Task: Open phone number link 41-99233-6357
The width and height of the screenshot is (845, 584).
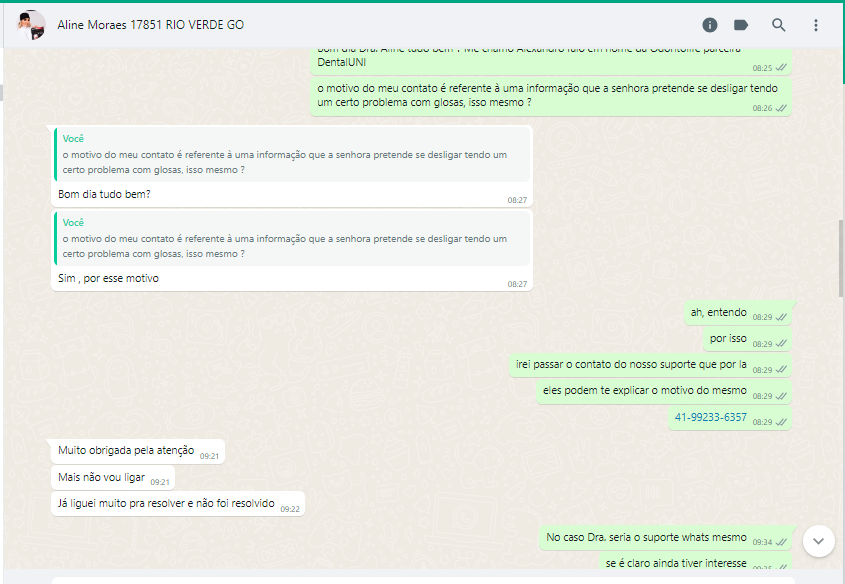Action: 710,417
